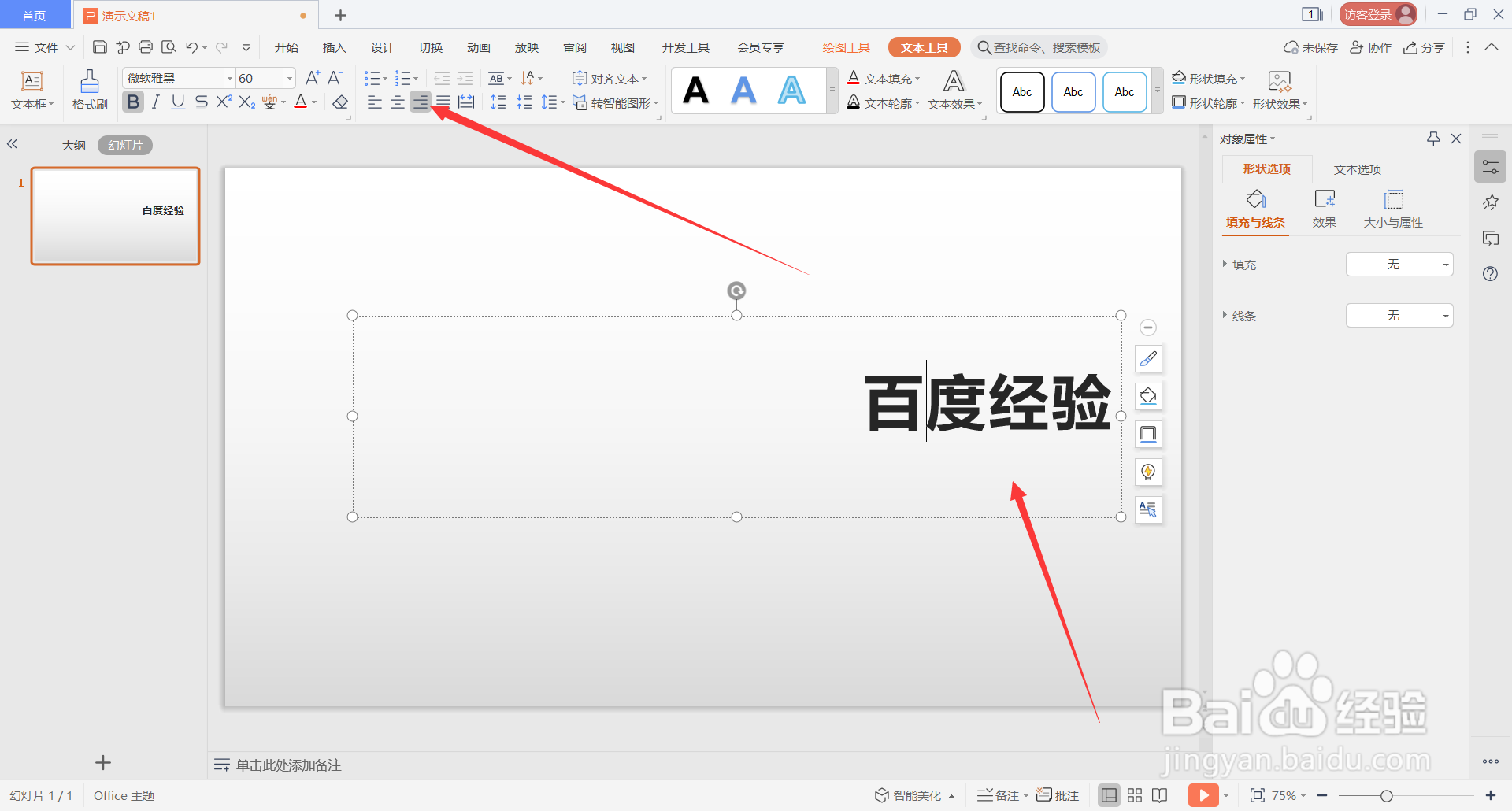Viewport: 1512px width, 811px height.
Task: Open the 文本选项 panel tab
Action: [x=1357, y=168]
